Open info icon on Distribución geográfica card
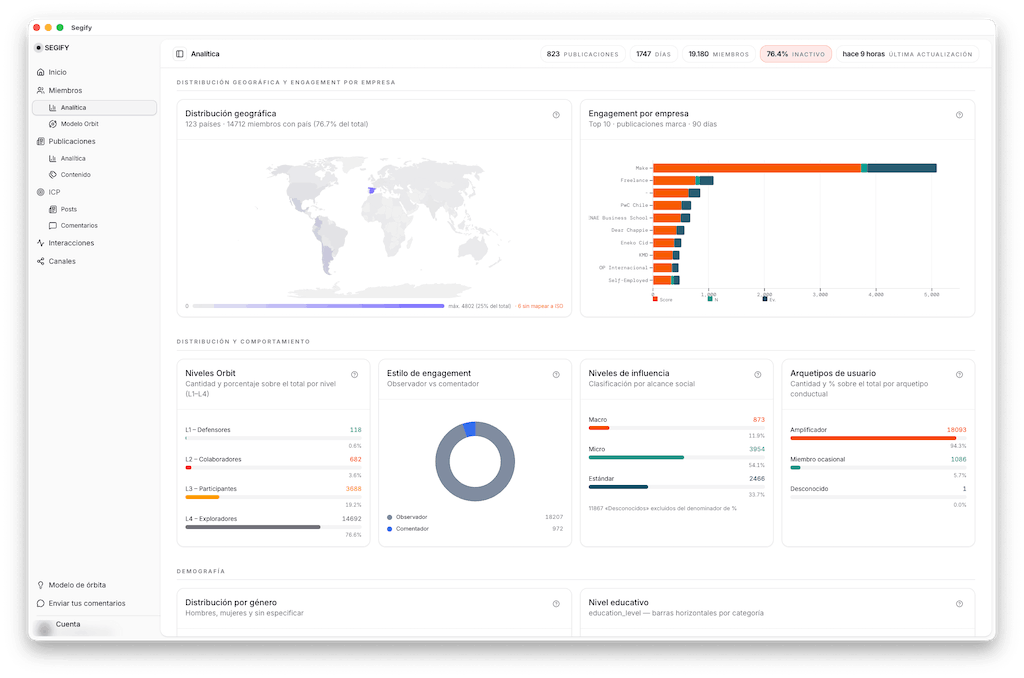Screen dimensions: 1024x678 556,115
